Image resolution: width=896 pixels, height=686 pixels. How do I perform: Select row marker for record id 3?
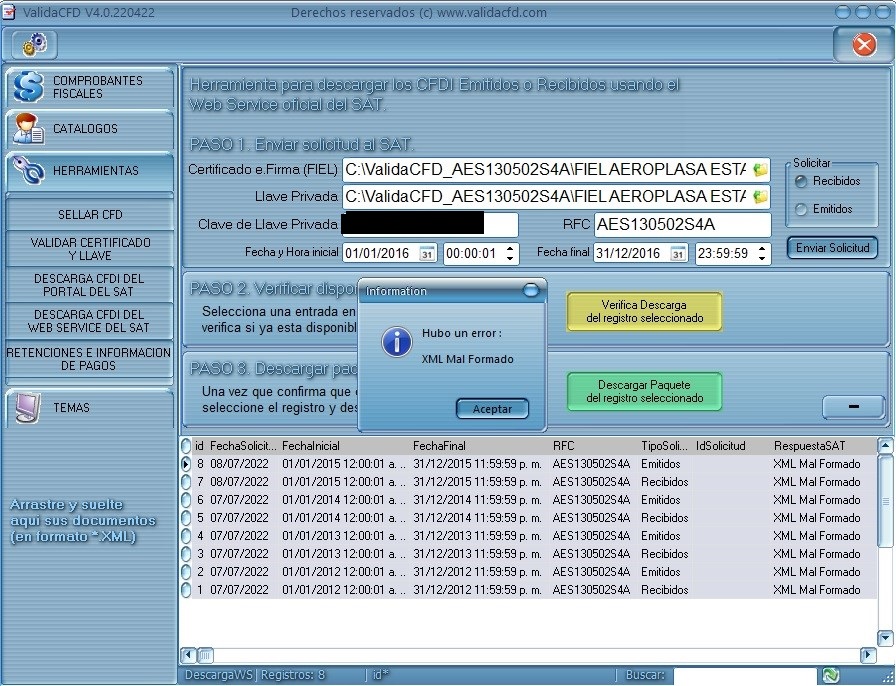(x=186, y=554)
